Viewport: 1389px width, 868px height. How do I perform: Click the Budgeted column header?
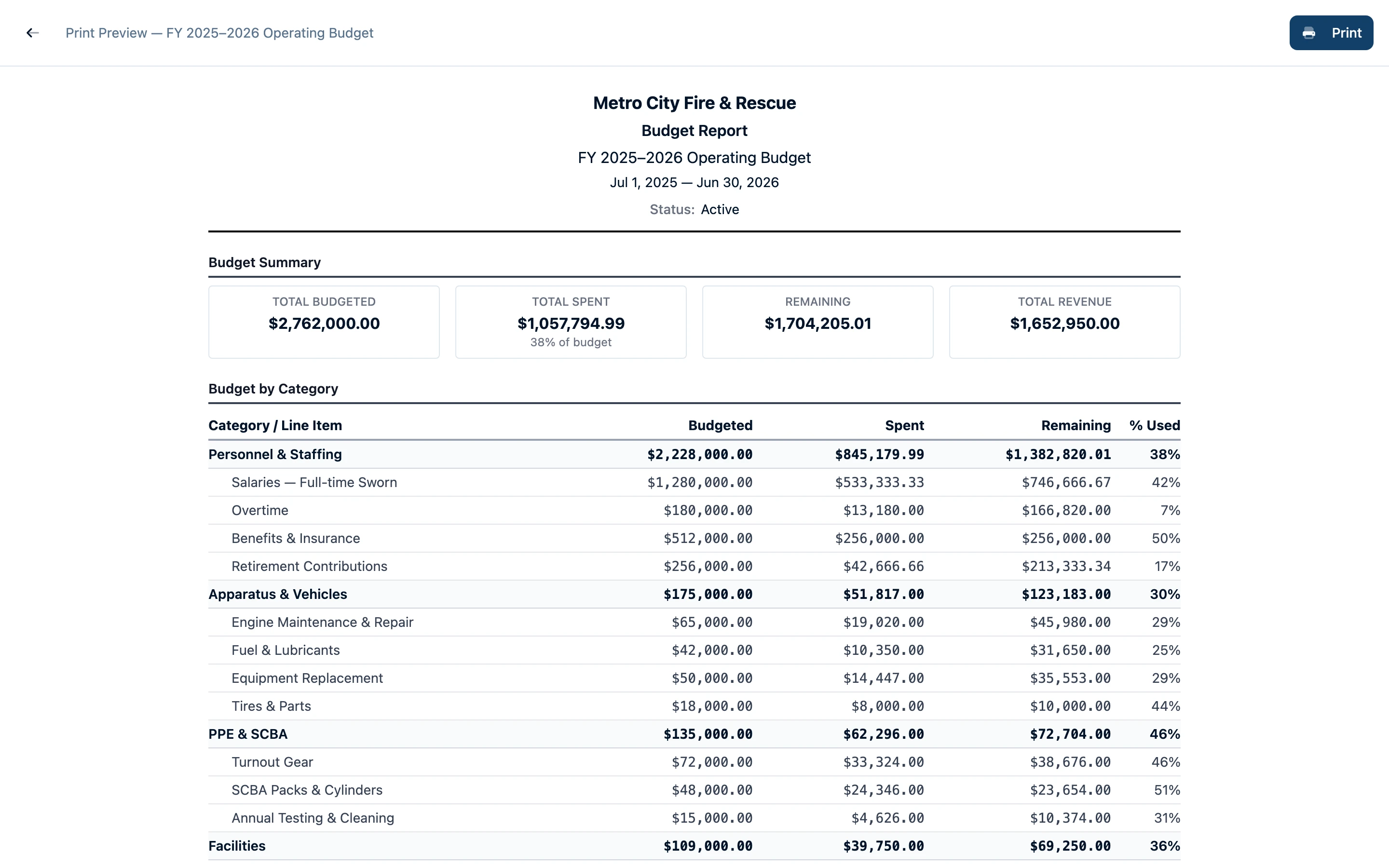(720, 425)
